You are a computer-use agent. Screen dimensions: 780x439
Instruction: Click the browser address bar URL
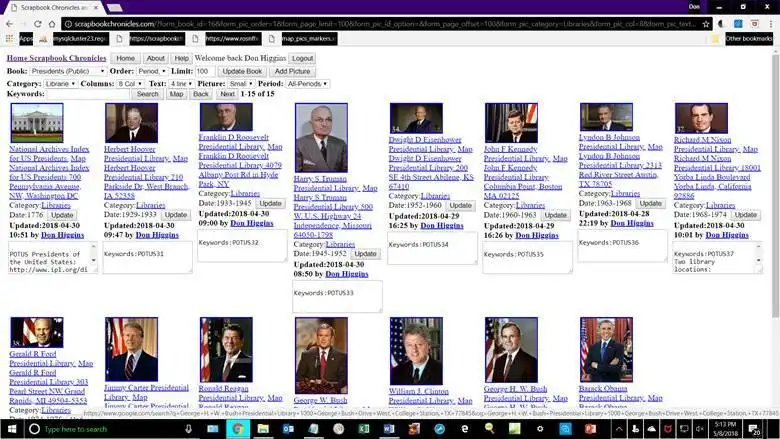[x=381, y=24]
